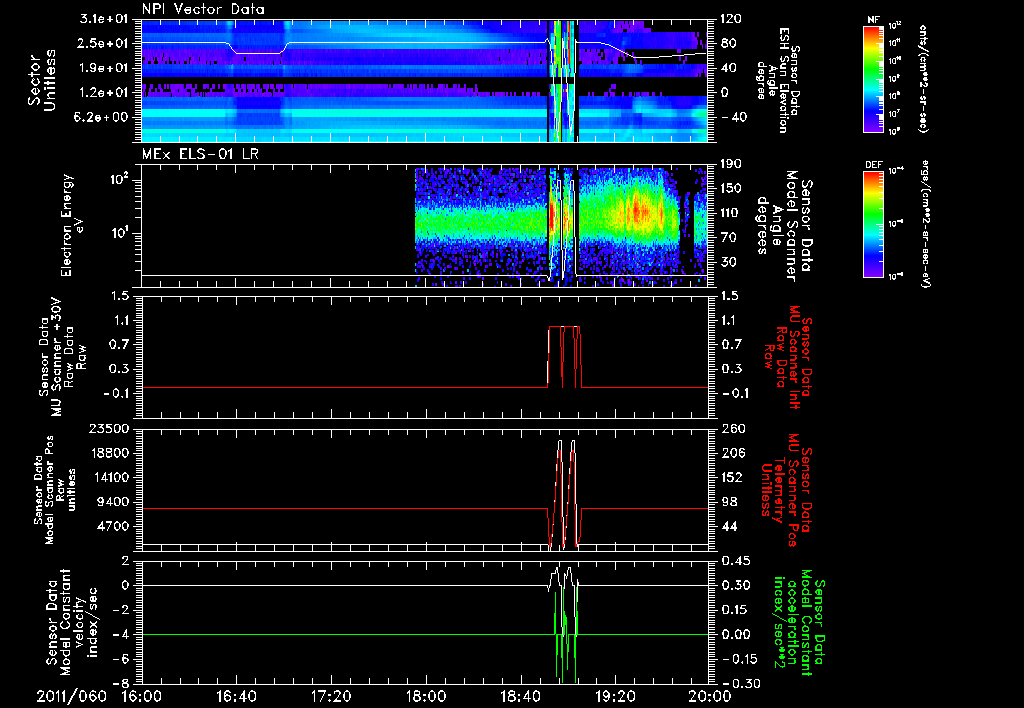Click the Sector Unitless axis title
Viewport: 1024px width, 708px height.
[42, 80]
